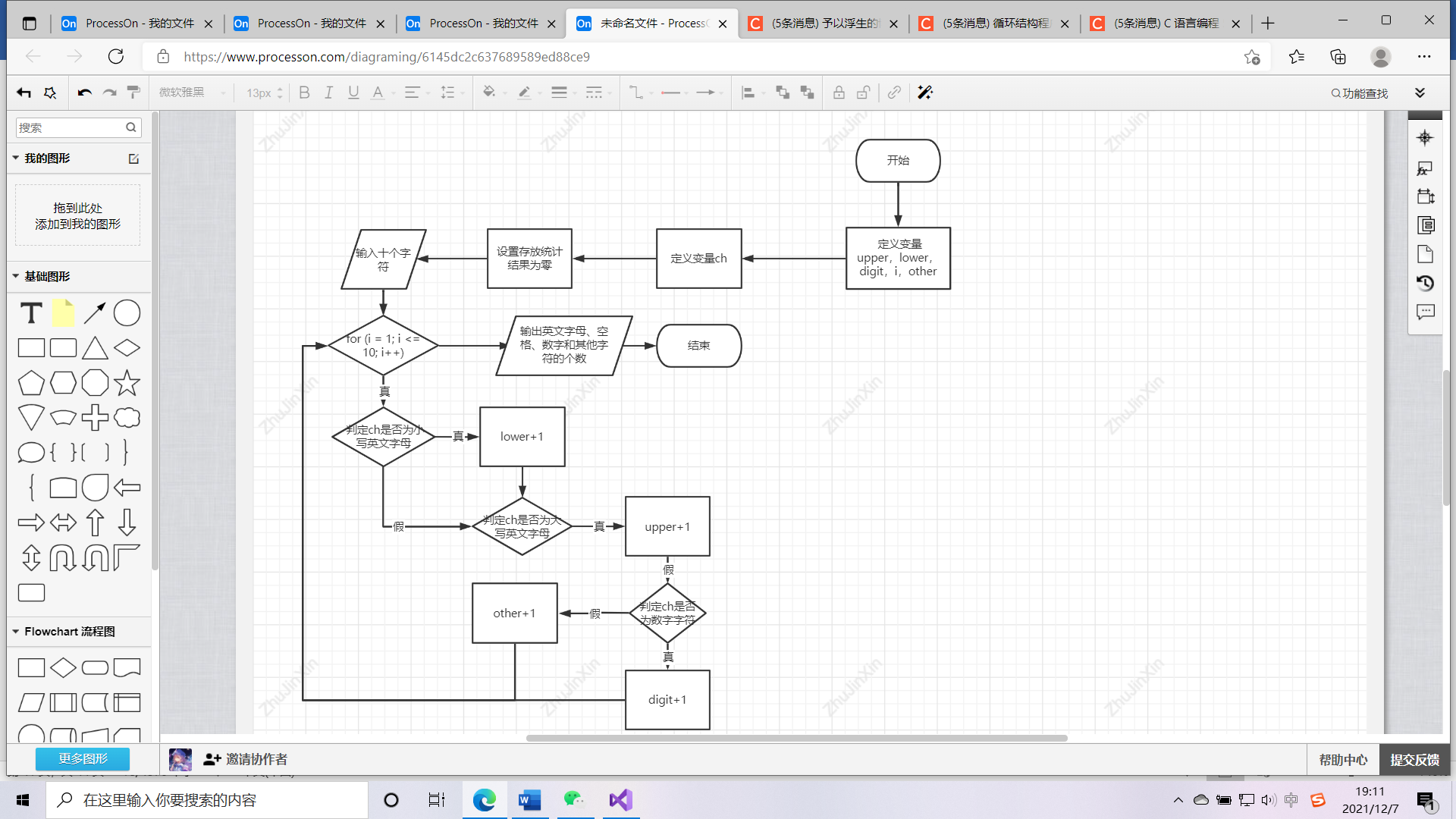The height and width of the screenshot is (819, 1456).
Task: Click the lock shape icon
Action: point(839,93)
